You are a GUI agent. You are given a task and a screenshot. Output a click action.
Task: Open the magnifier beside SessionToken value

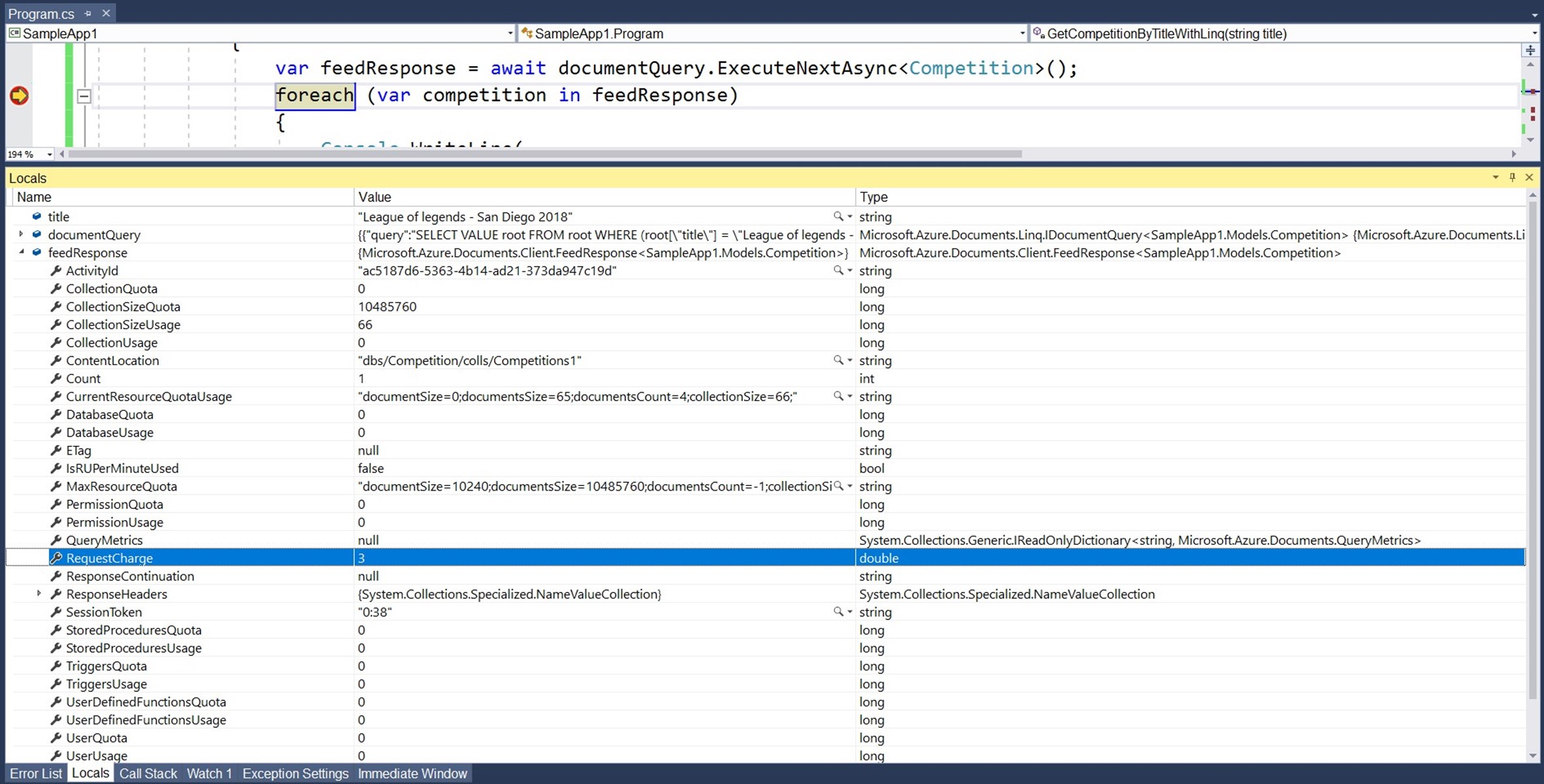pyautogui.click(x=838, y=612)
